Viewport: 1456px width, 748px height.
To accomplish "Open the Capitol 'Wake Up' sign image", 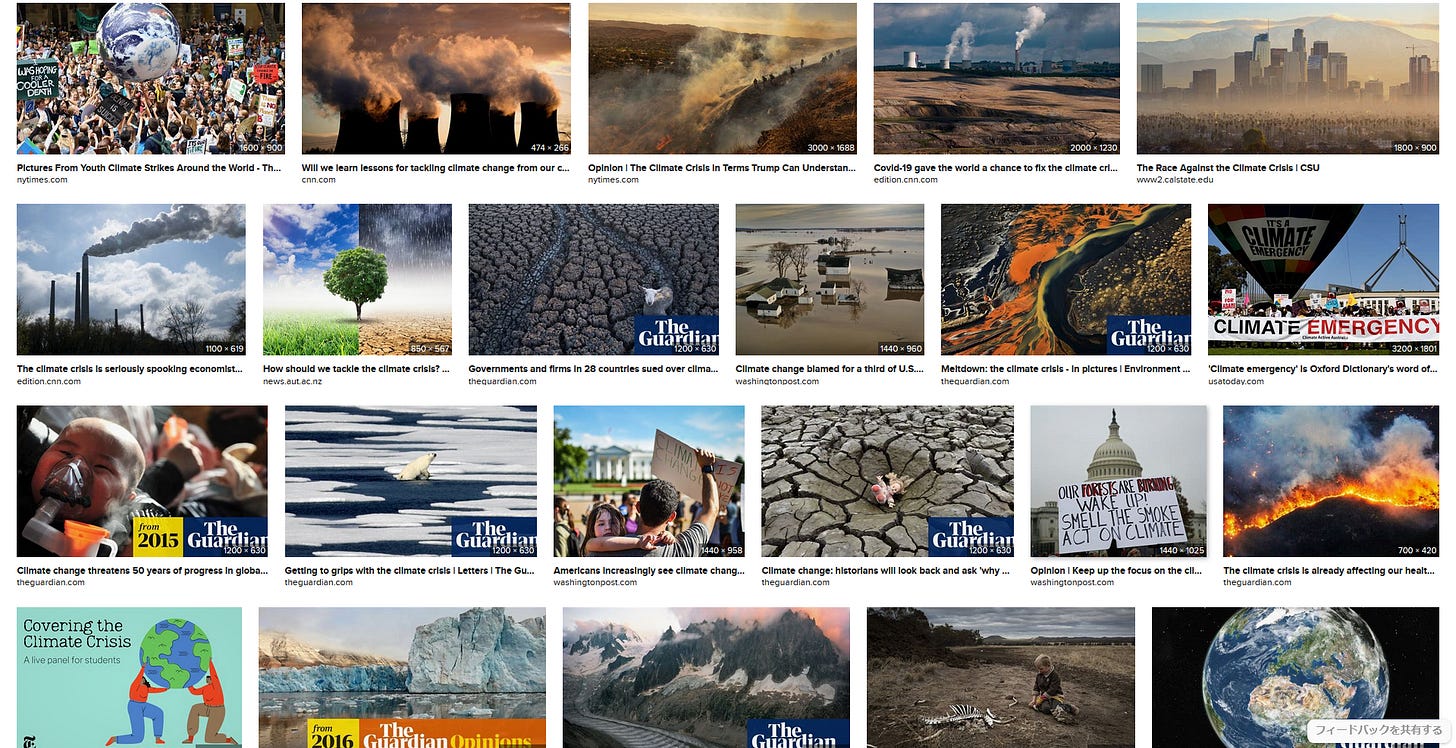I will click(x=1119, y=481).
